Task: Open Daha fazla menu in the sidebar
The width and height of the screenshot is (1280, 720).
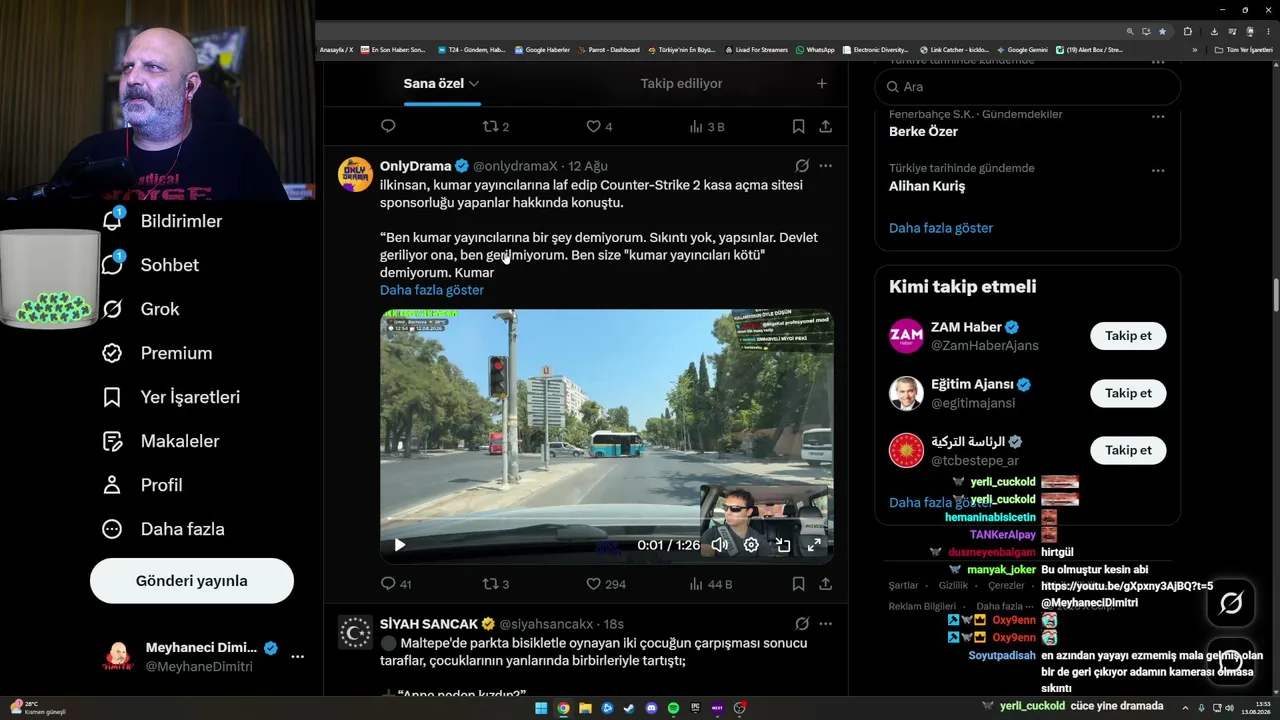Action: click(x=163, y=529)
